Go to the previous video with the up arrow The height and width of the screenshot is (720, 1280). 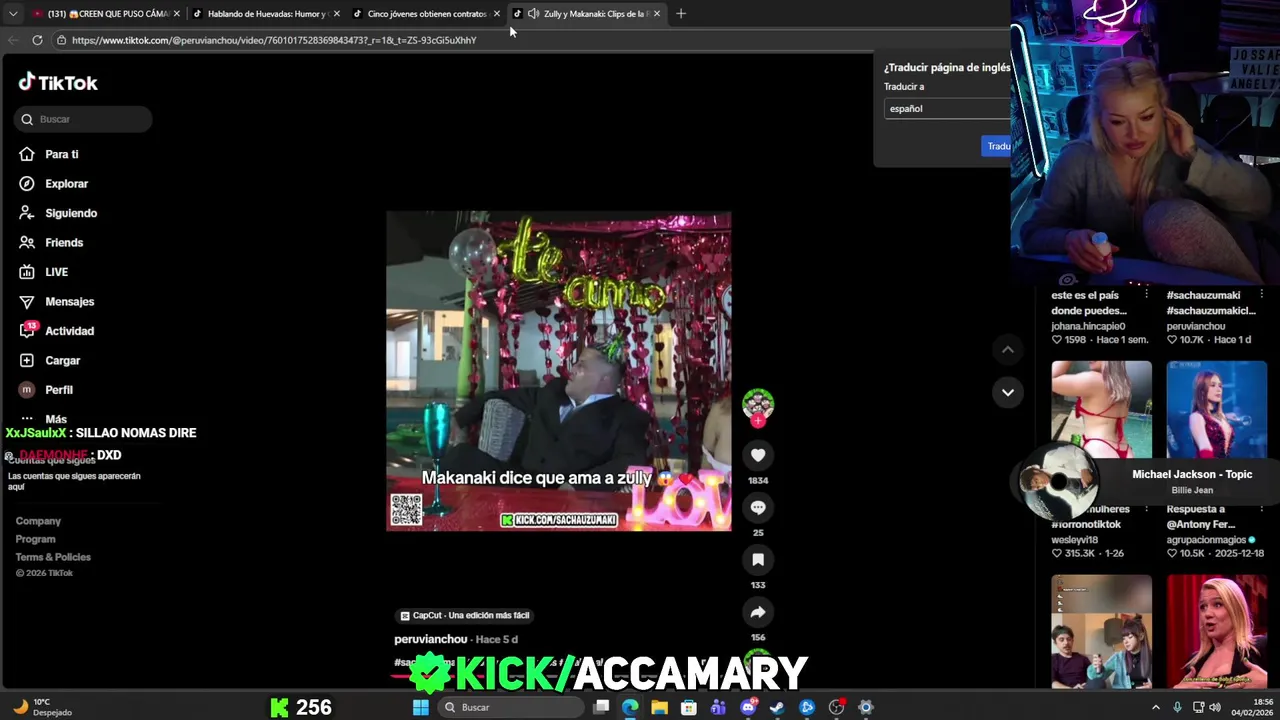pos(1008,349)
